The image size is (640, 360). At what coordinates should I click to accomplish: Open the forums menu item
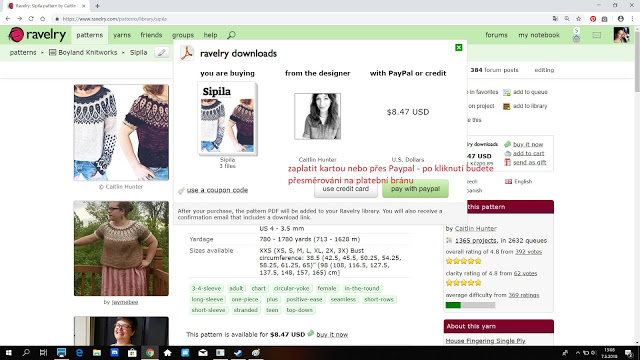point(496,35)
